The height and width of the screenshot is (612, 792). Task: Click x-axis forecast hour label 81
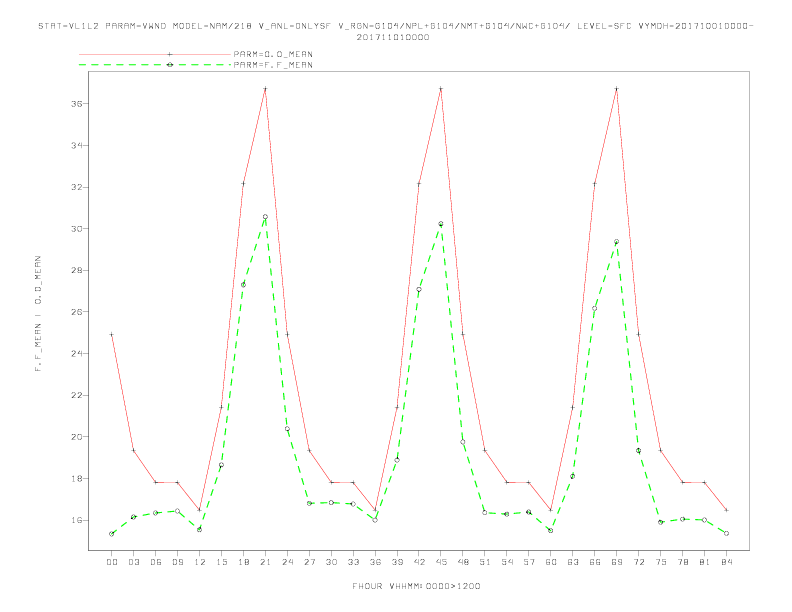point(705,562)
